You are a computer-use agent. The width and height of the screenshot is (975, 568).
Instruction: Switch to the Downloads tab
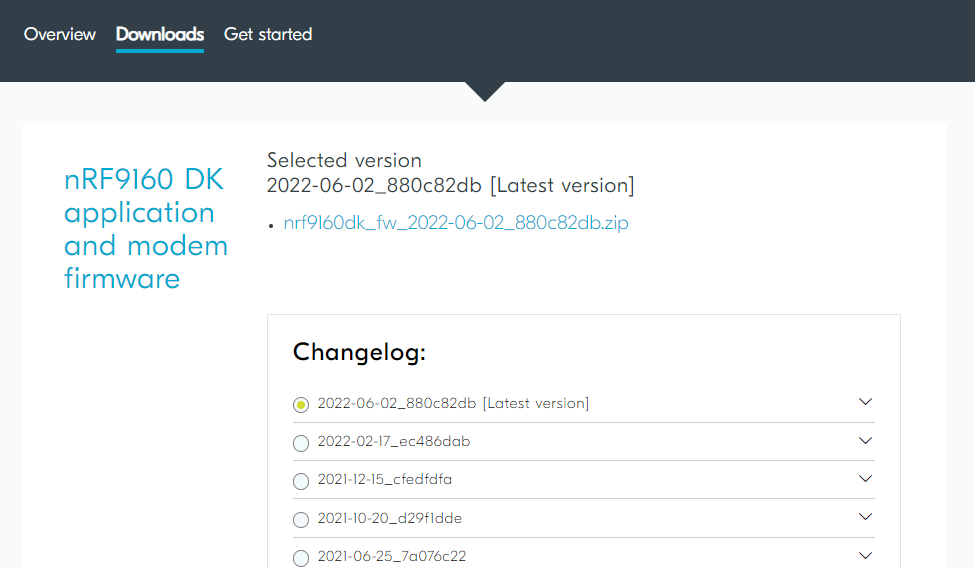click(160, 34)
